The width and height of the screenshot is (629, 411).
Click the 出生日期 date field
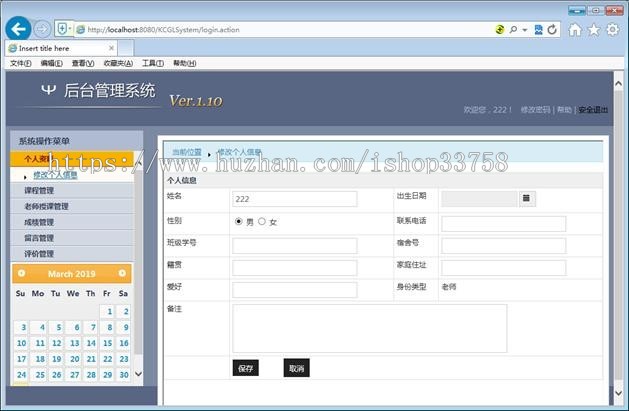(x=479, y=199)
